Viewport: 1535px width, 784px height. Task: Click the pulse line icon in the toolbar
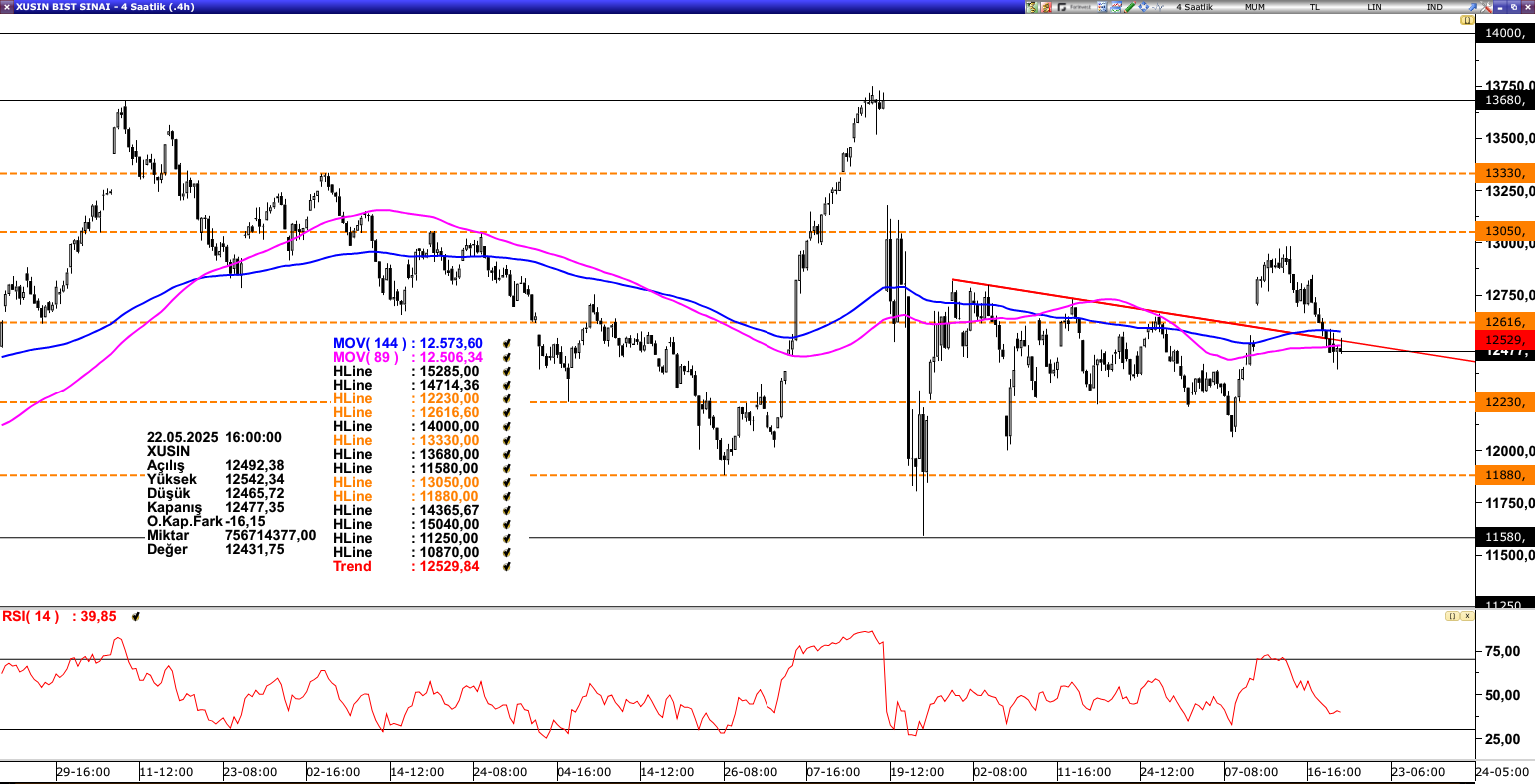1158,7
